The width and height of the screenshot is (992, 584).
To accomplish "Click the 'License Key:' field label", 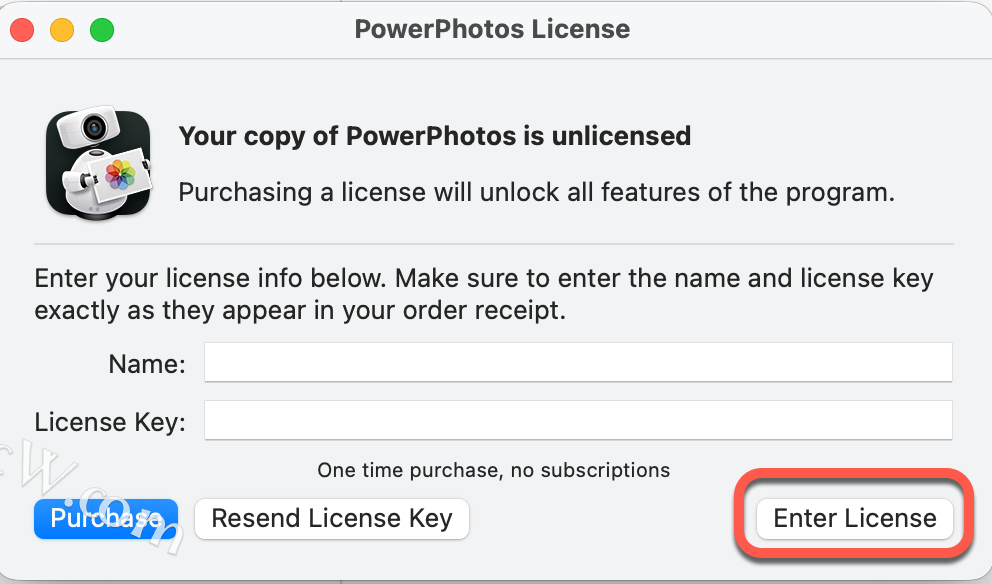I will pos(110,422).
